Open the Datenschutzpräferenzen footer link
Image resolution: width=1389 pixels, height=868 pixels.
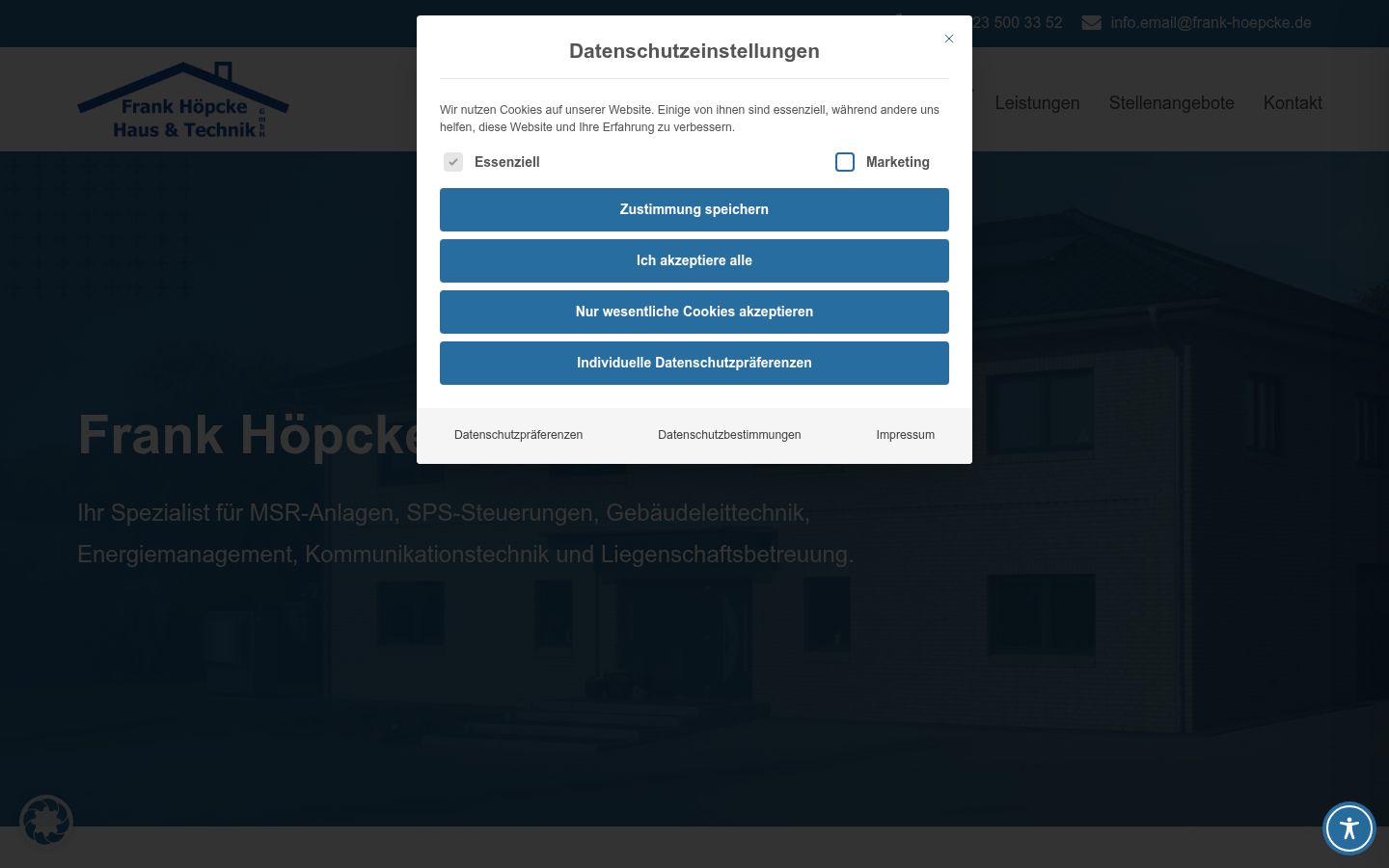(518, 435)
